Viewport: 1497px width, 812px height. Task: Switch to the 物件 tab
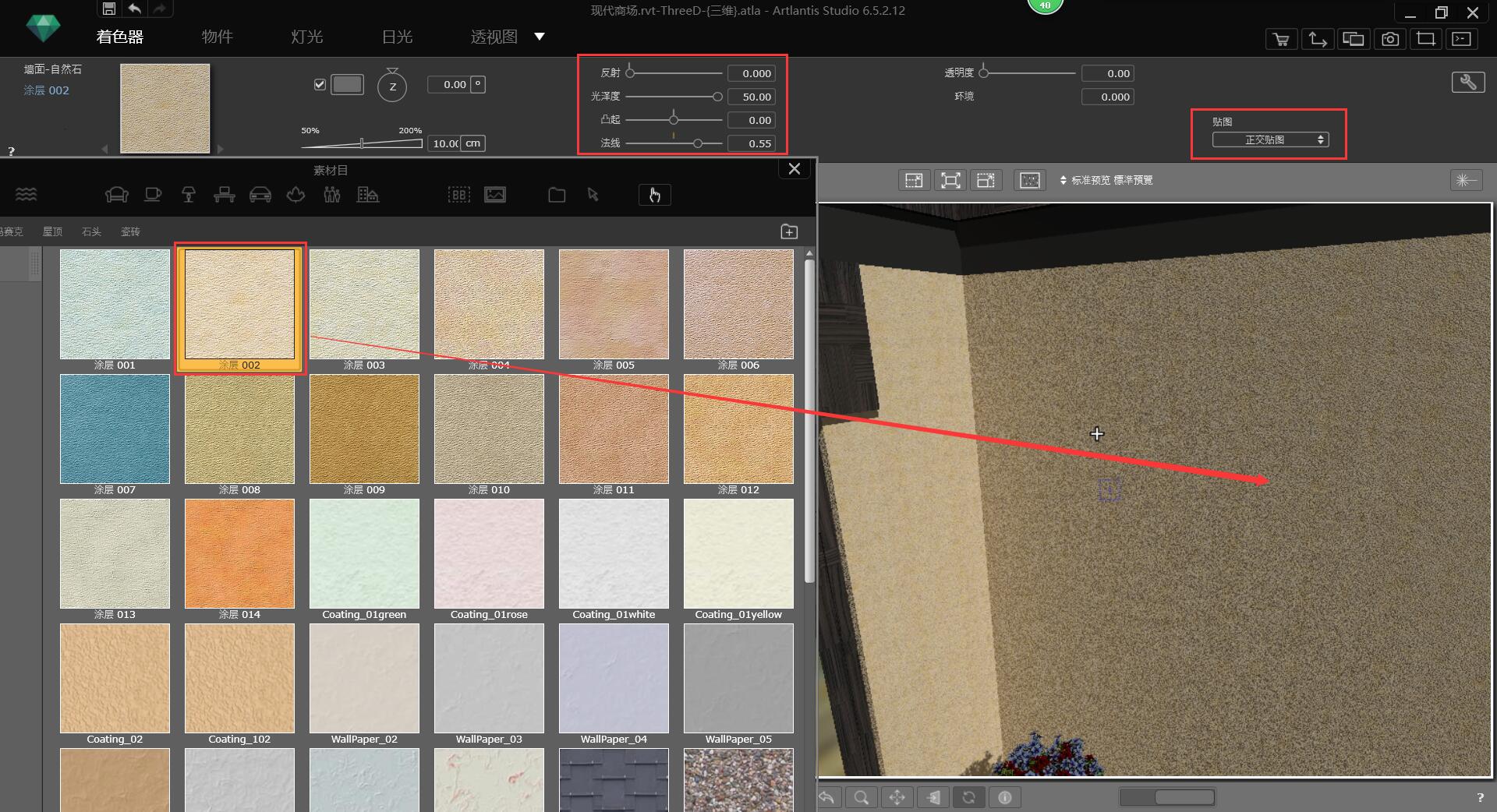pos(217,37)
